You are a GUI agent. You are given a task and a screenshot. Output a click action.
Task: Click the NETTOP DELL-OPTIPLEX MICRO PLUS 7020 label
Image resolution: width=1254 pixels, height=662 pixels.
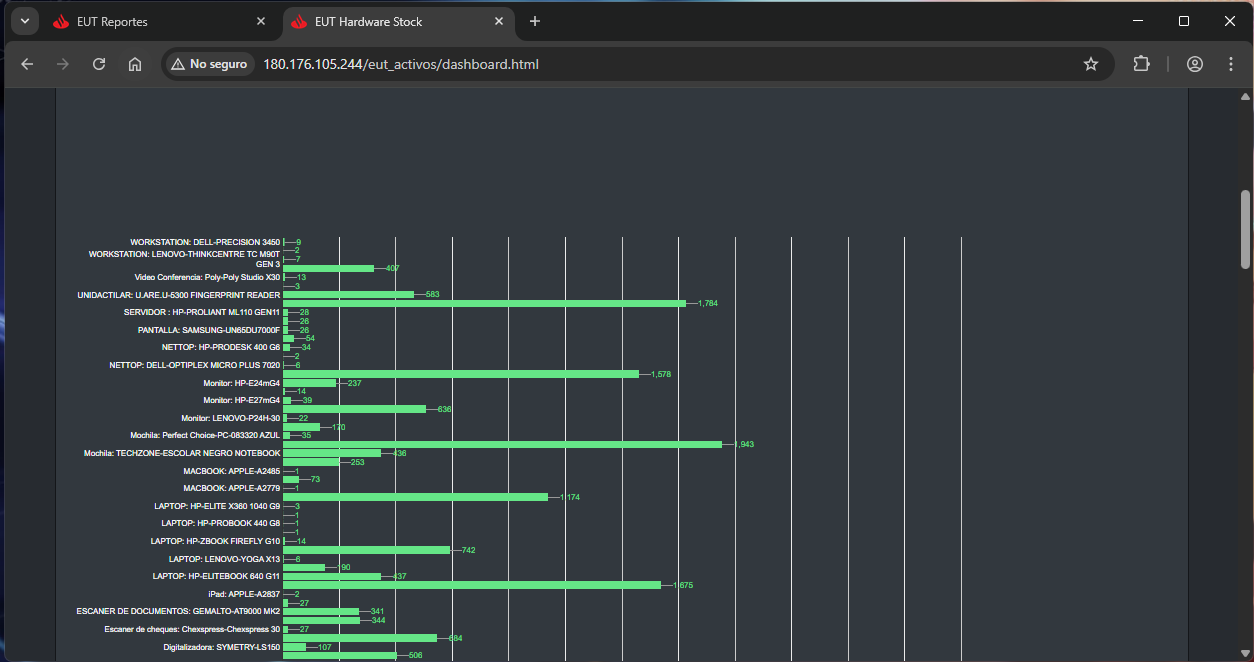pos(194,365)
